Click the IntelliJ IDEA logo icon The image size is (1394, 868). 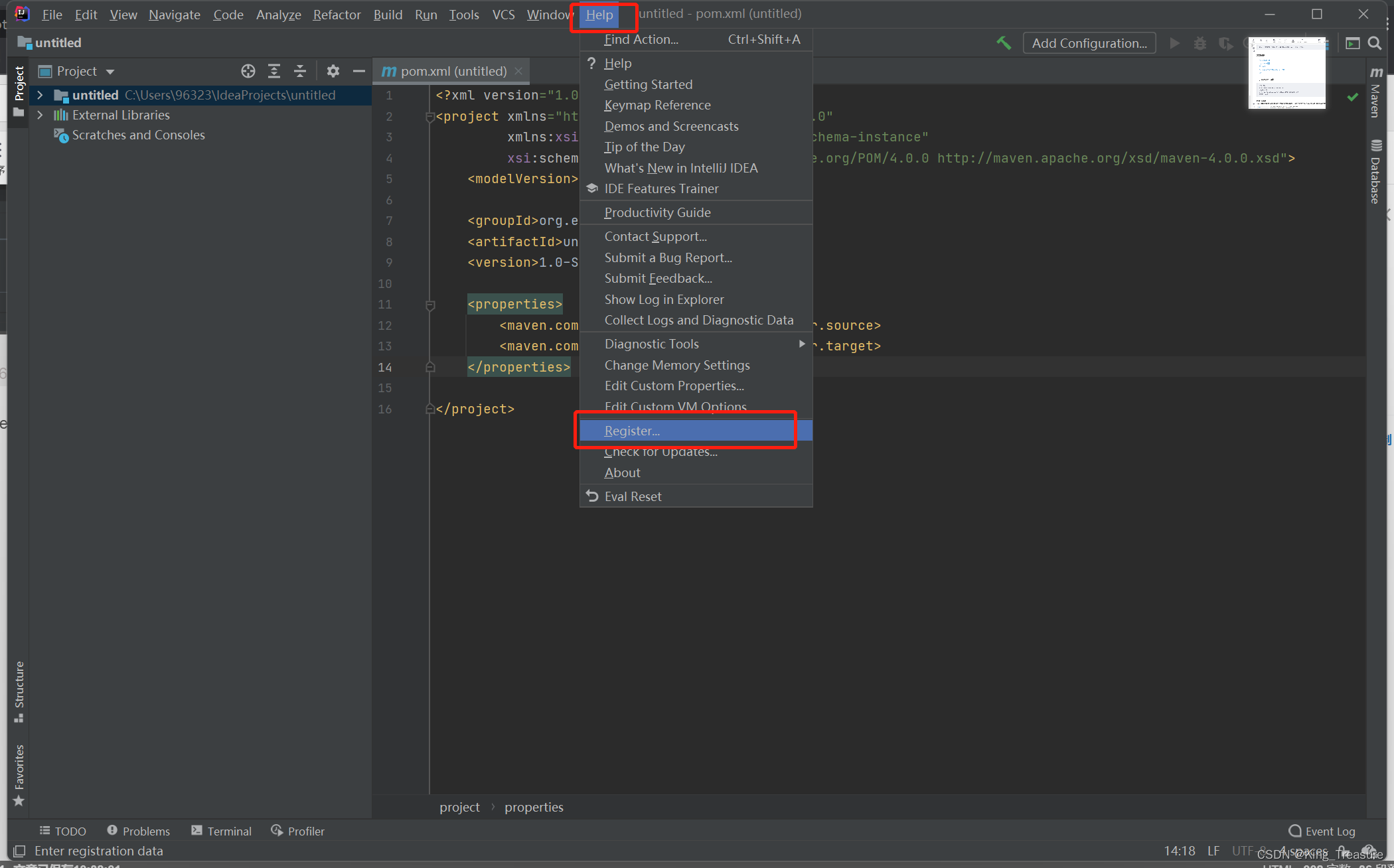(x=22, y=14)
